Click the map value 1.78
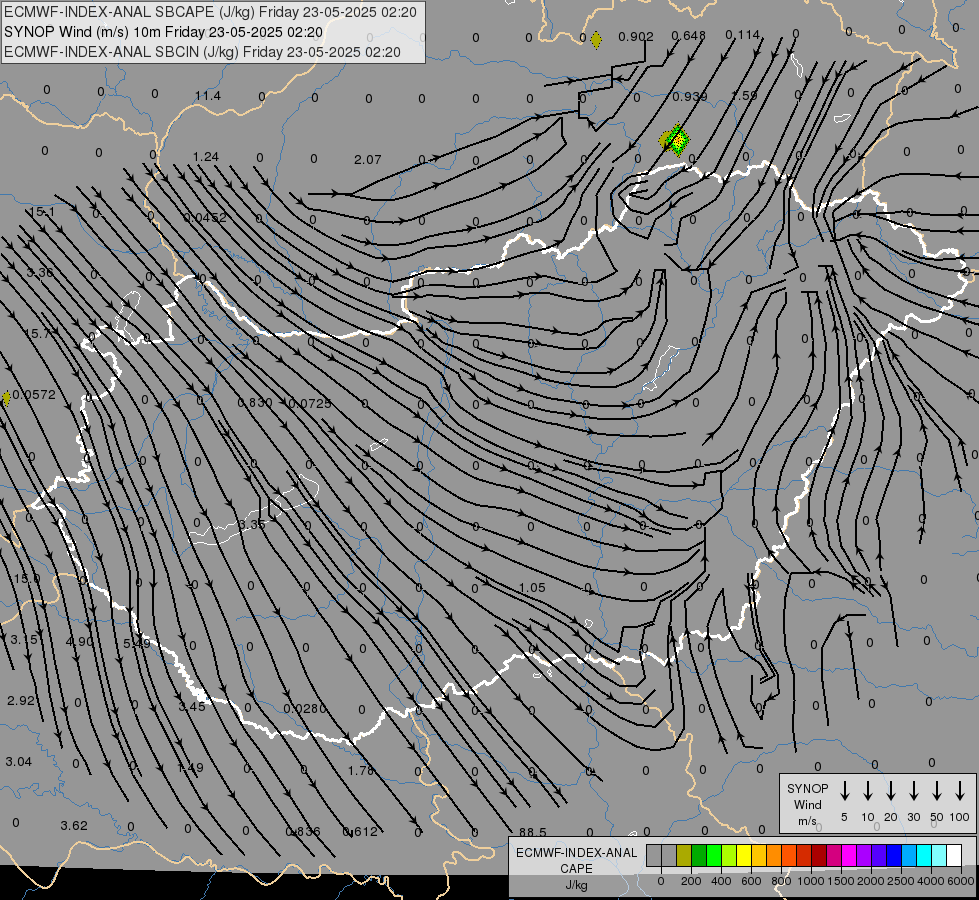Screen dimensions: 979x900 coord(361,771)
